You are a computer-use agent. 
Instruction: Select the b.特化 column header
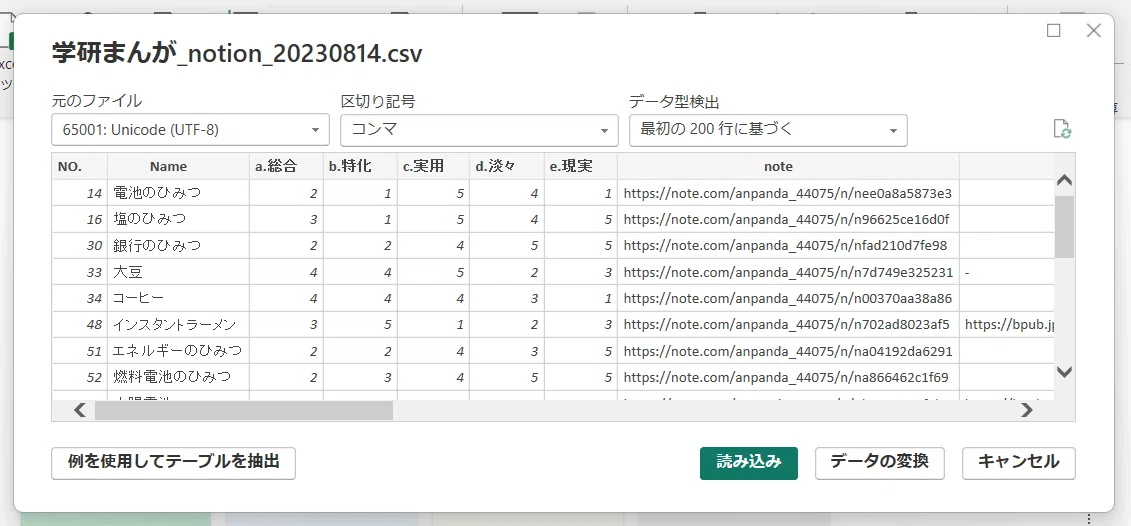[x=360, y=166]
